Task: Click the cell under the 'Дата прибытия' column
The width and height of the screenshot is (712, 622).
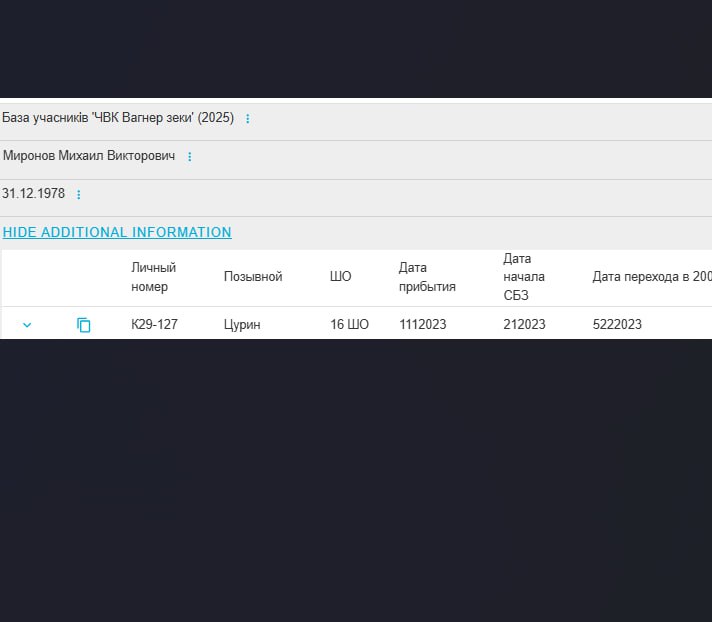Action: click(422, 325)
